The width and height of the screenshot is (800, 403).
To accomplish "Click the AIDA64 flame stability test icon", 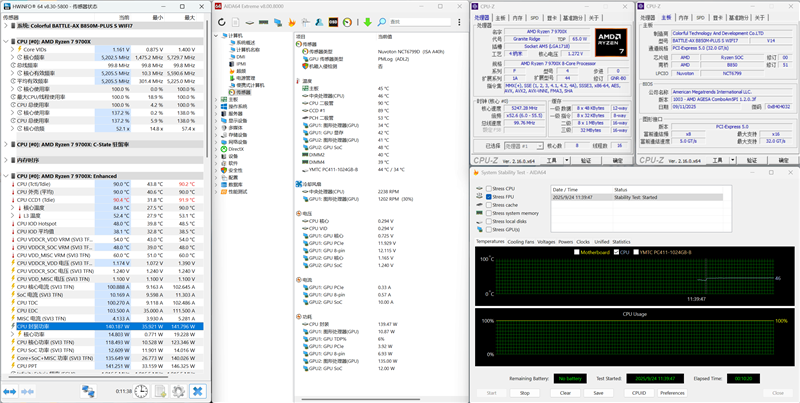I will click(x=292, y=22).
